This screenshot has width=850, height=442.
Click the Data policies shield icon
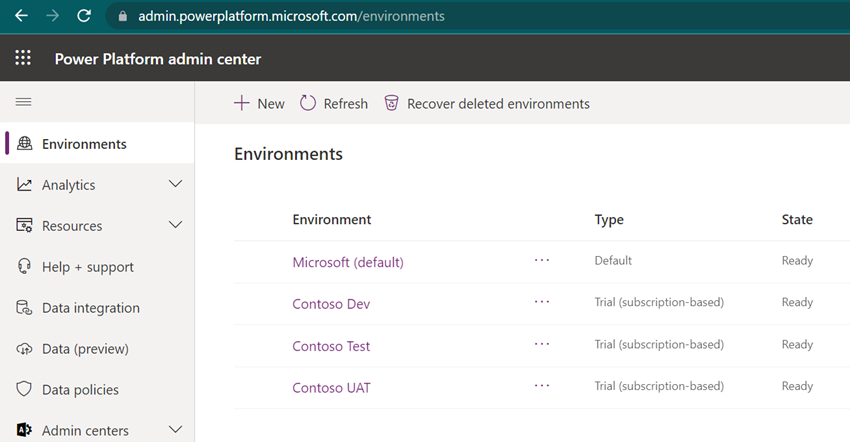click(24, 389)
